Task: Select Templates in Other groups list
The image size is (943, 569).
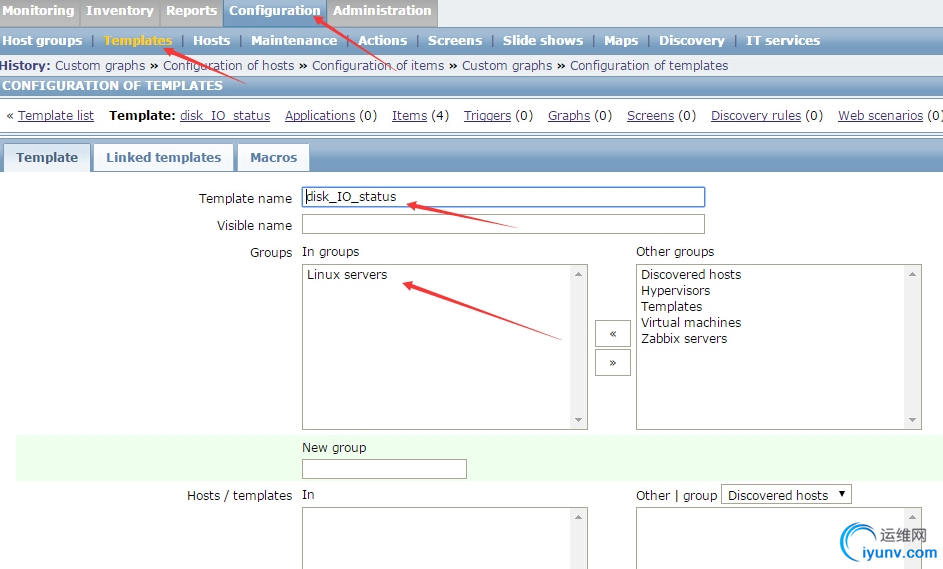Action: [x=671, y=307]
